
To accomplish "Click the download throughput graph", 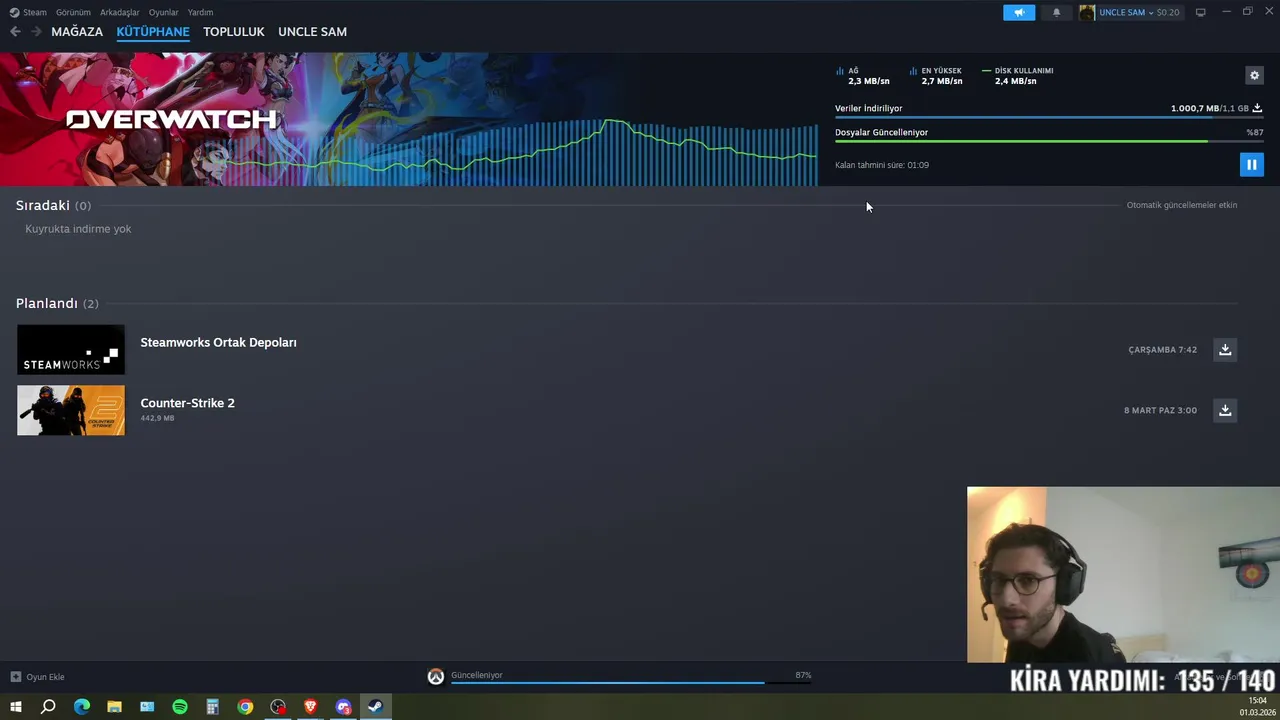I will tap(520, 152).
